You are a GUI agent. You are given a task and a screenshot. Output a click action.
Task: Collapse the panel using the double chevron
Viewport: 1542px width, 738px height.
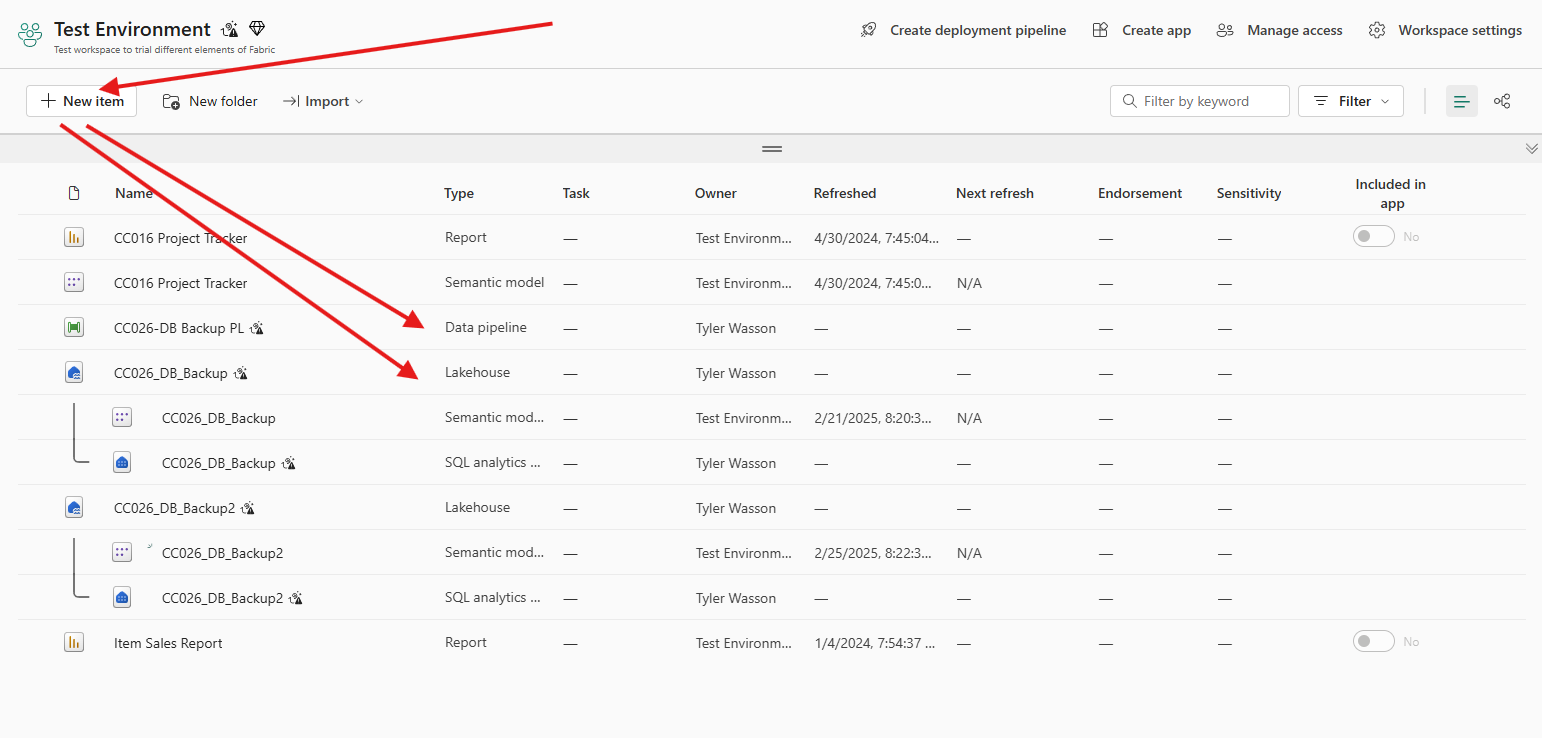(x=1531, y=148)
